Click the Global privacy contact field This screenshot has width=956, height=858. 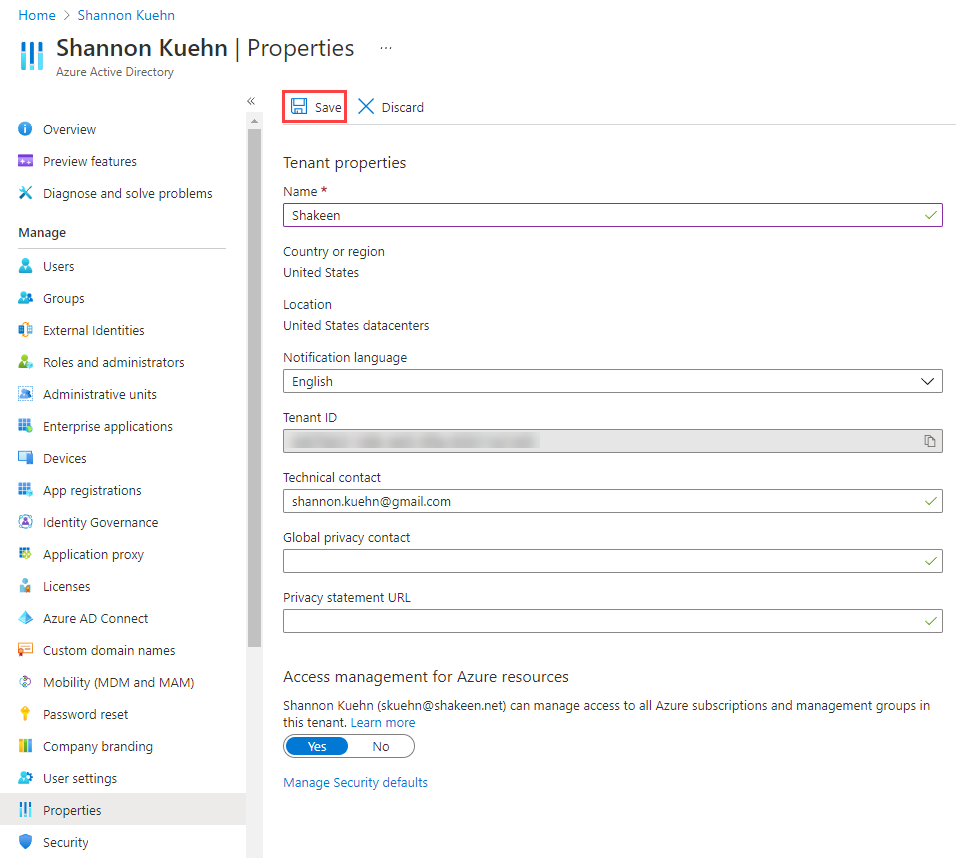pyautogui.click(x=613, y=561)
